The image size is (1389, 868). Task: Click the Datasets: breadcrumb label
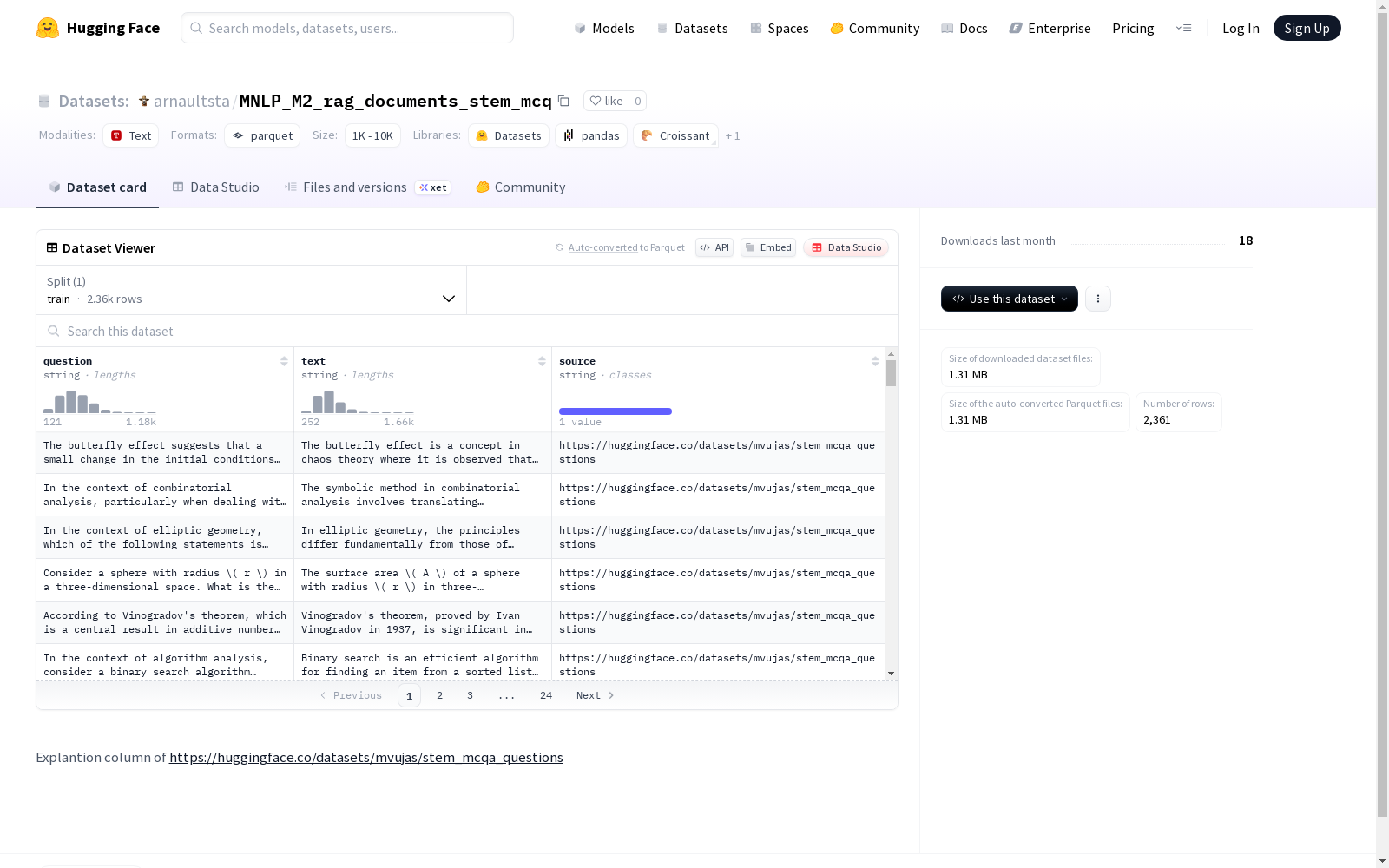coord(93,101)
